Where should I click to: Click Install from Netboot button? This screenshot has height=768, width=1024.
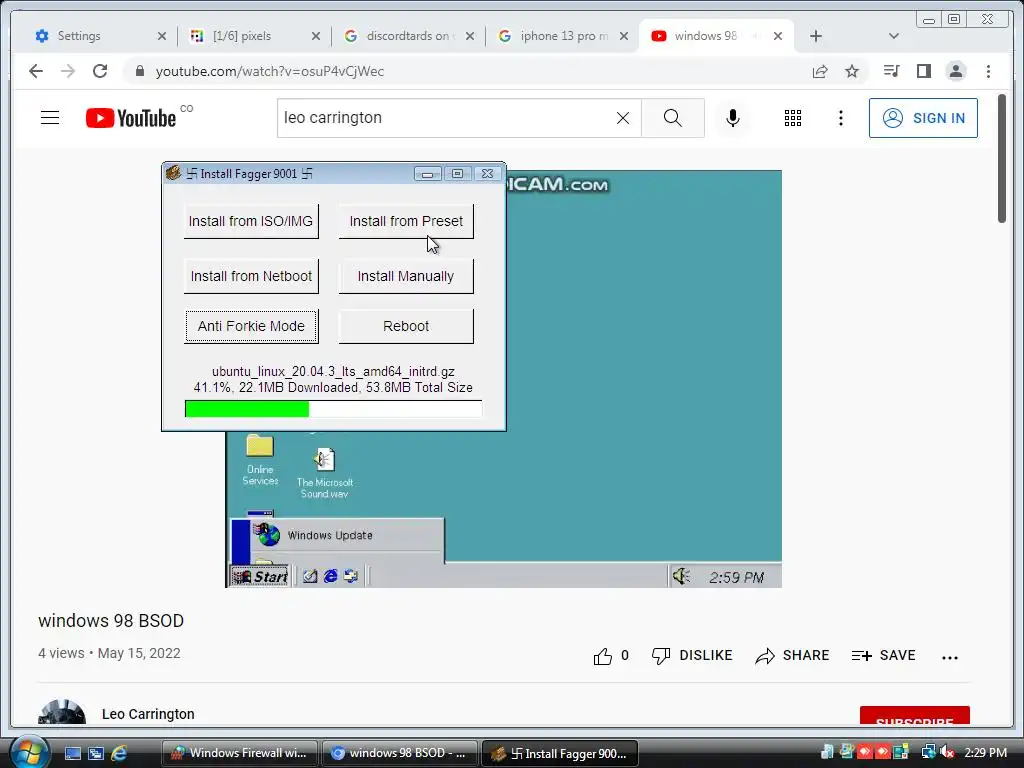click(x=251, y=276)
